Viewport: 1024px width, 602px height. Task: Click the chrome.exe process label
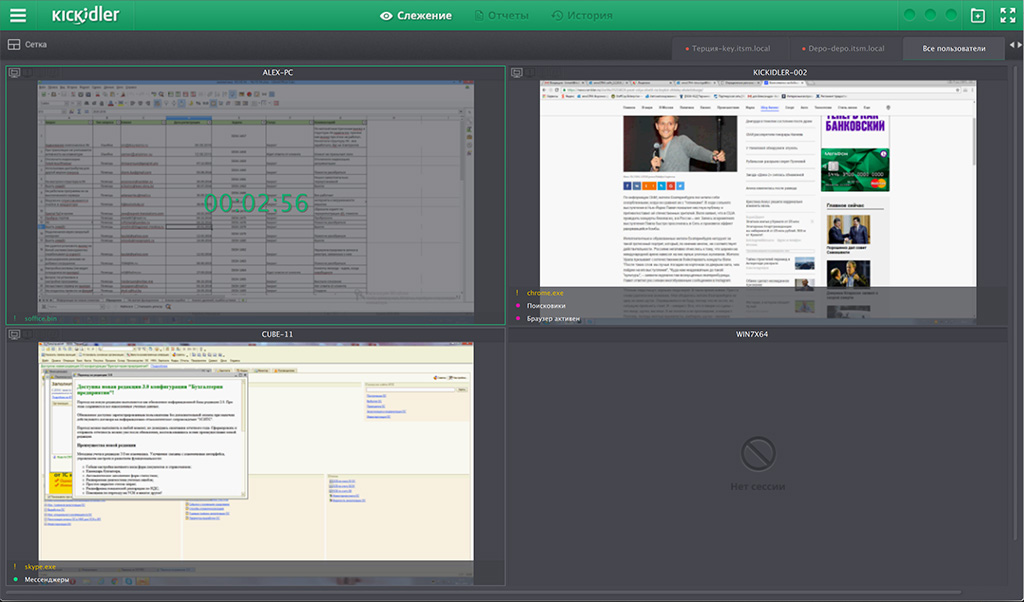pos(545,293)
